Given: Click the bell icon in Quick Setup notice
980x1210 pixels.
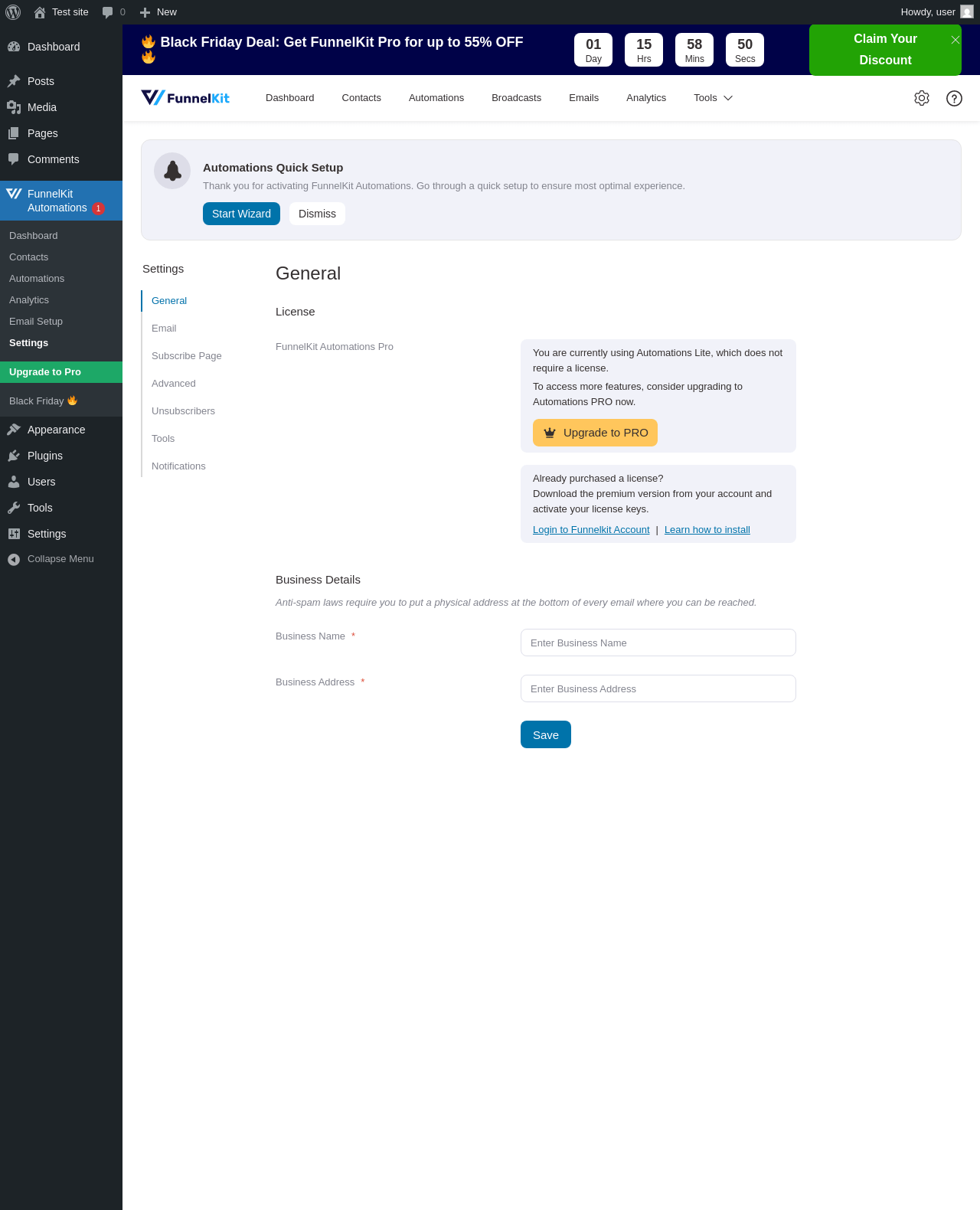Looking at the screenshot, I should 172,171.
